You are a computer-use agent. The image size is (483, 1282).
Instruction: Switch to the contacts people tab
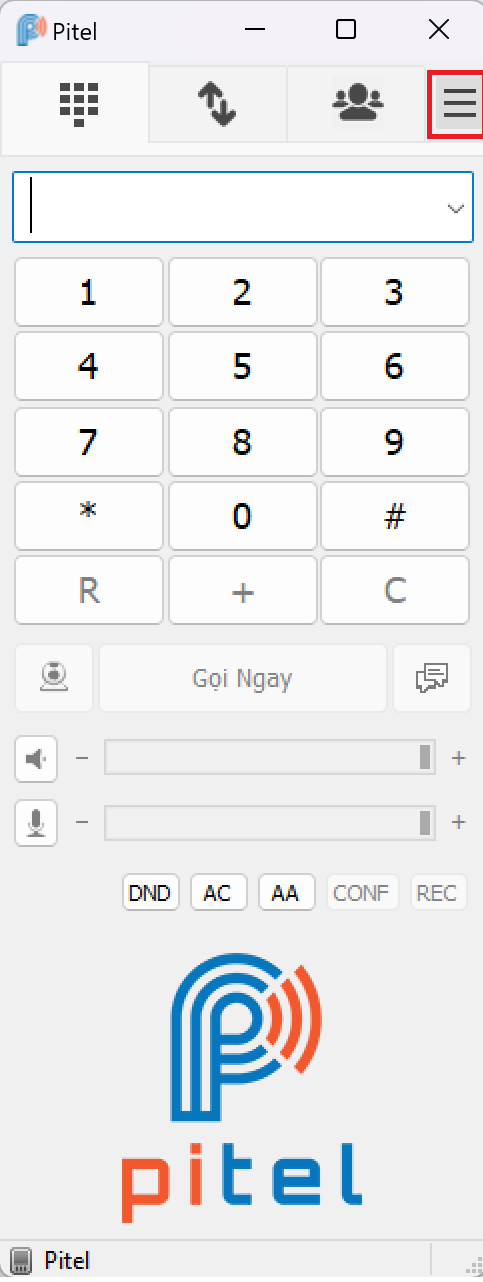point(357,103)
